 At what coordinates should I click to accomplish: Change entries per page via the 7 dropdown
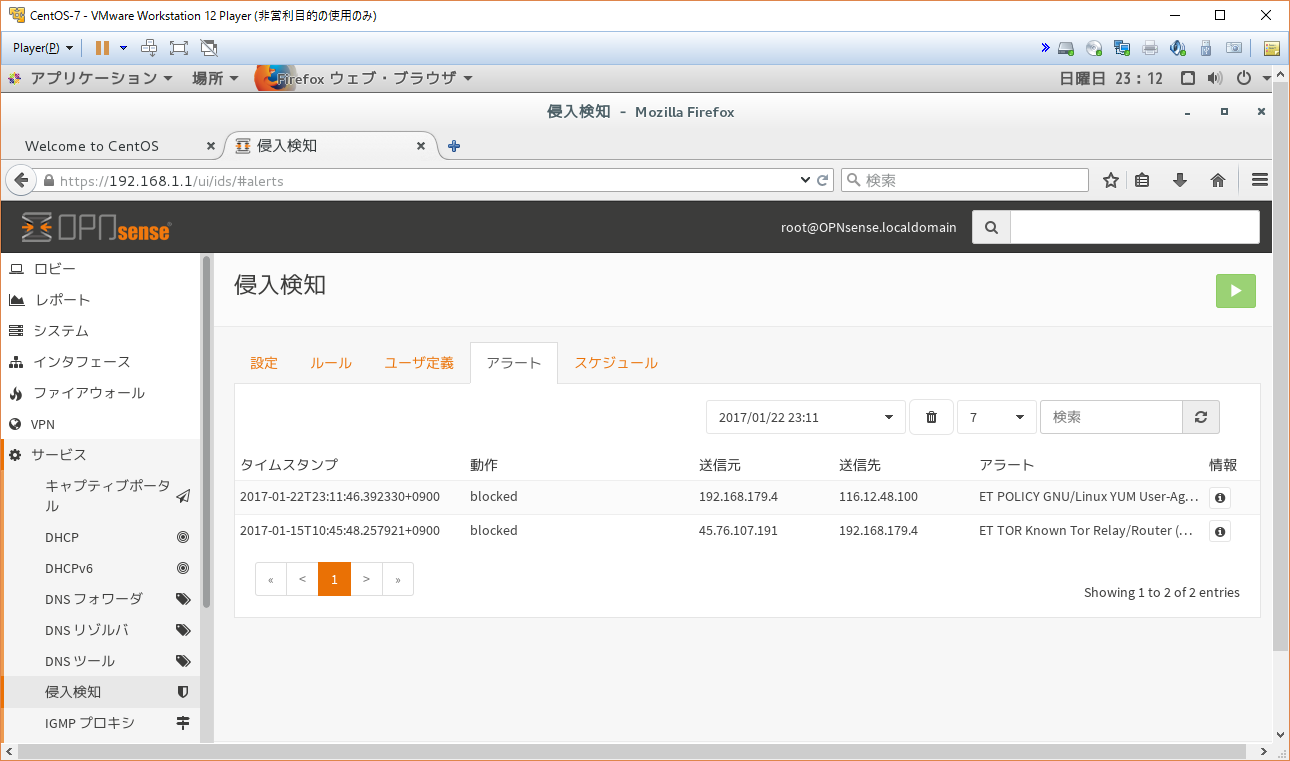pos(996,417)
